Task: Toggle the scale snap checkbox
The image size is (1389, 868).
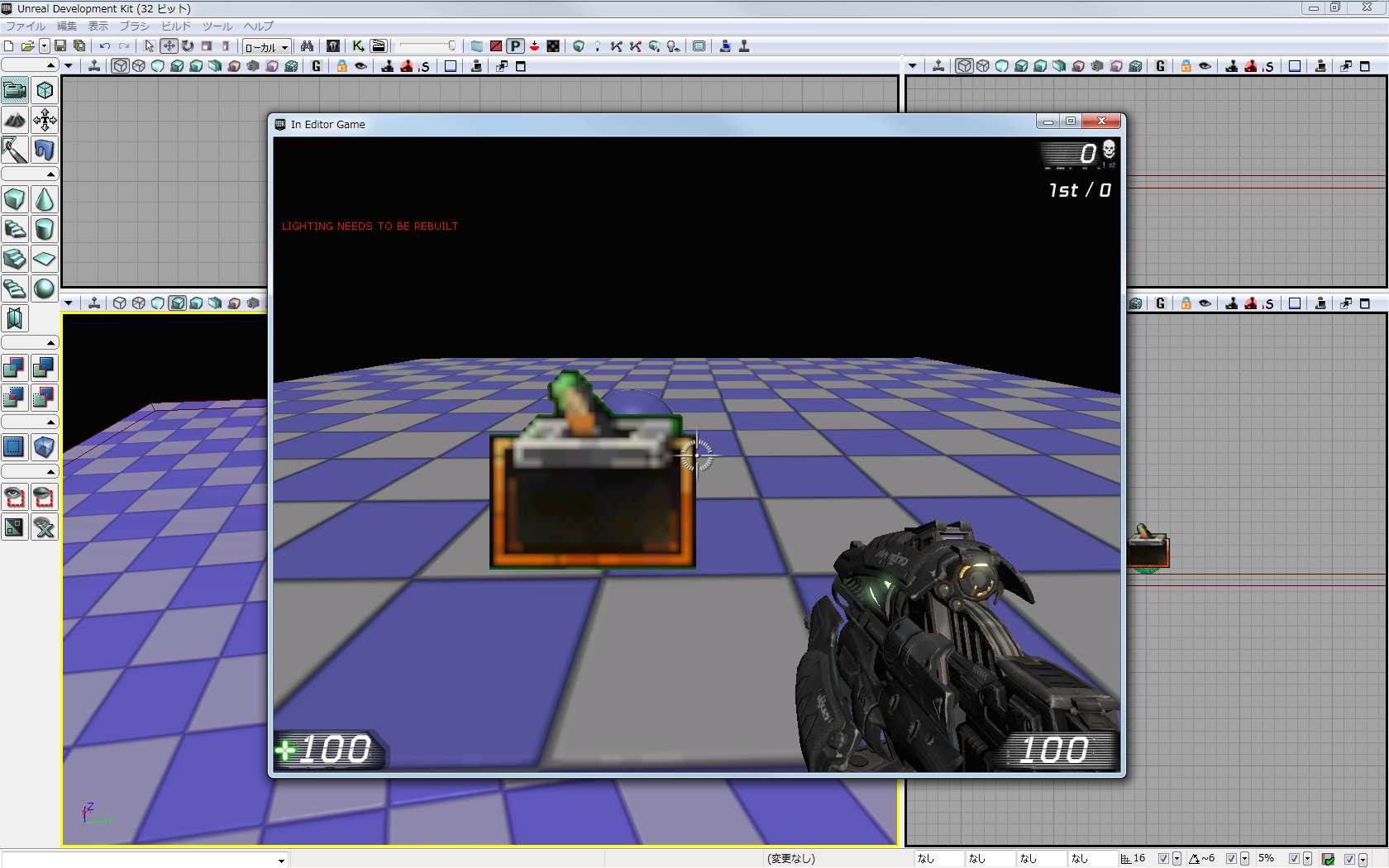Action: coord(1294,859)
